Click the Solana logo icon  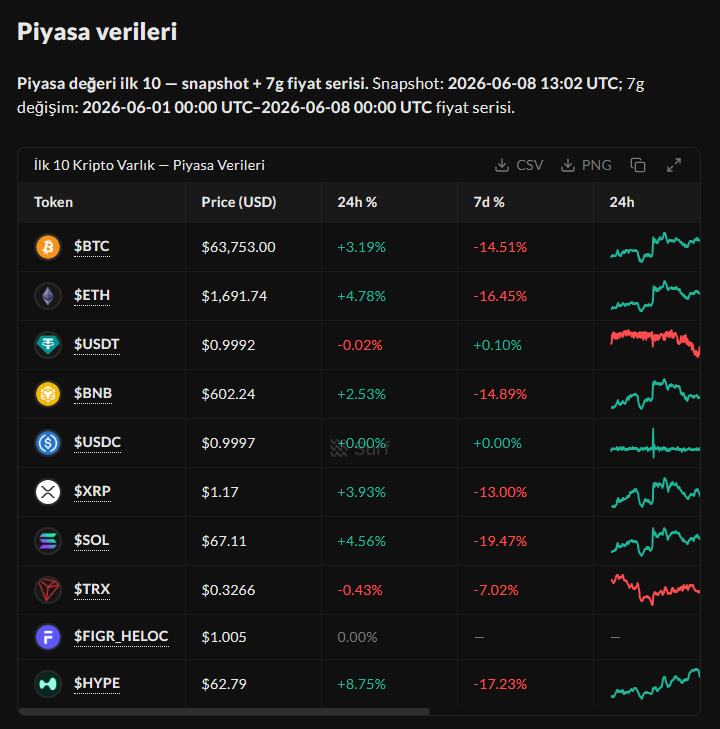tap(48, 541)
